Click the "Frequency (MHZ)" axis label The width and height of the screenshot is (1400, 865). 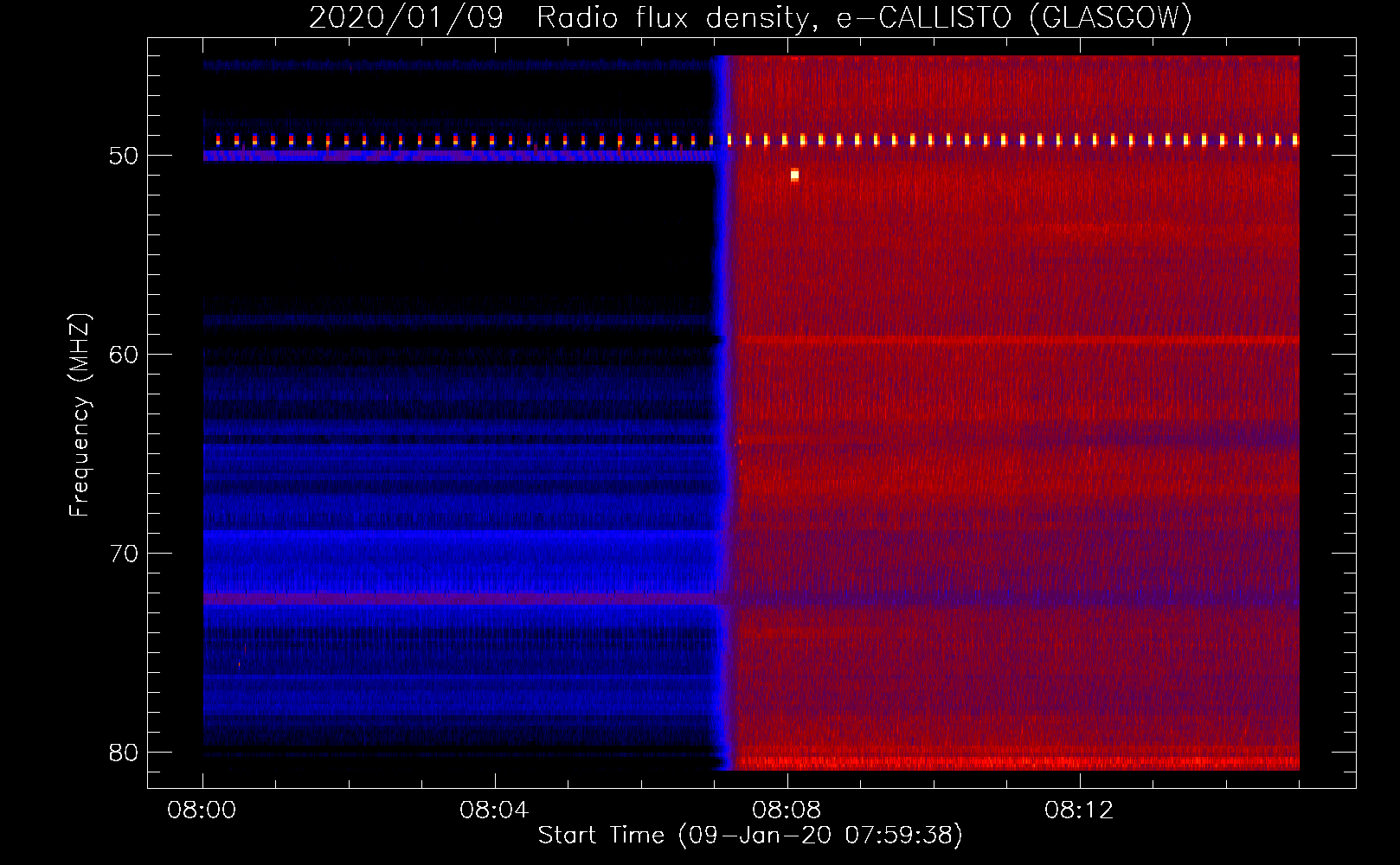point(79,415)
